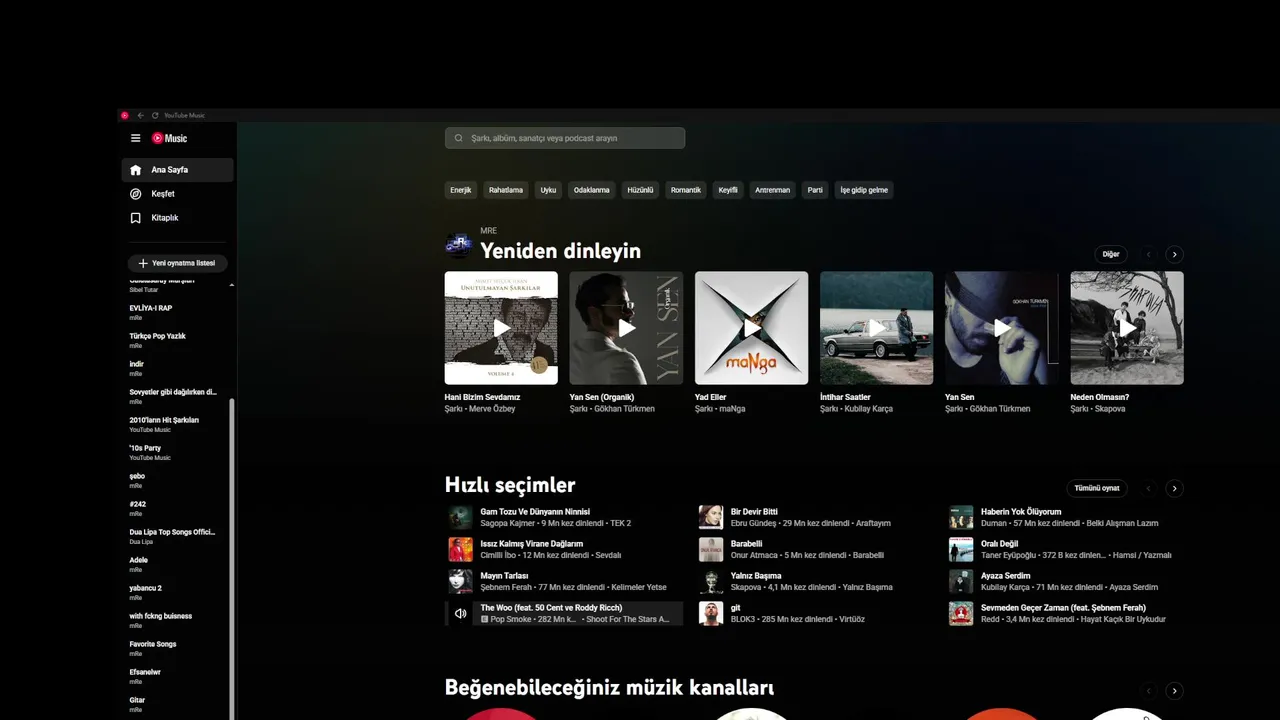This screenshot has height=720, width=1280.
Task: Select the Enerjik mood chip
Action: point(460,190)
